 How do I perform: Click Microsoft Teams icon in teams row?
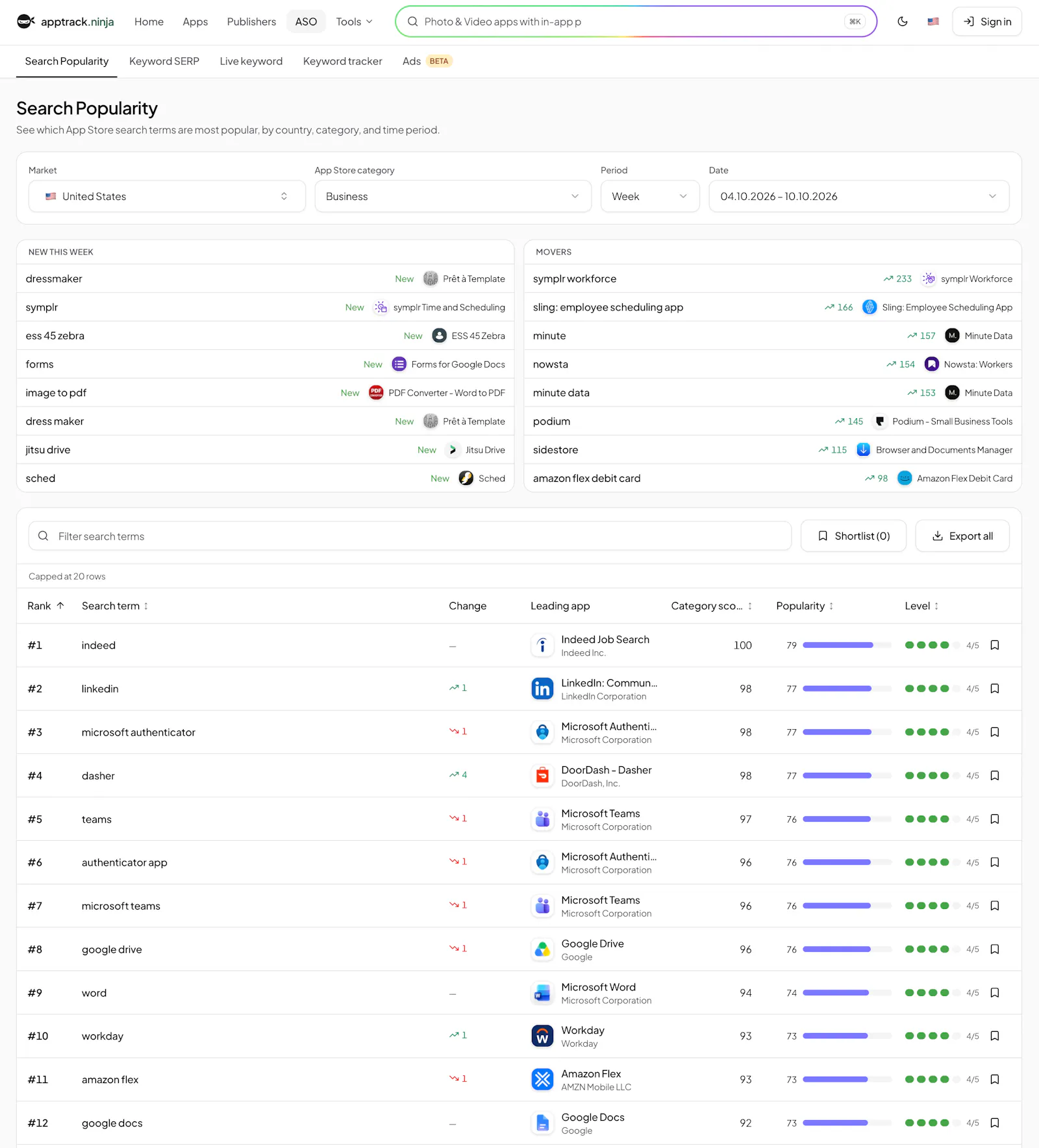tap(542, 819)
